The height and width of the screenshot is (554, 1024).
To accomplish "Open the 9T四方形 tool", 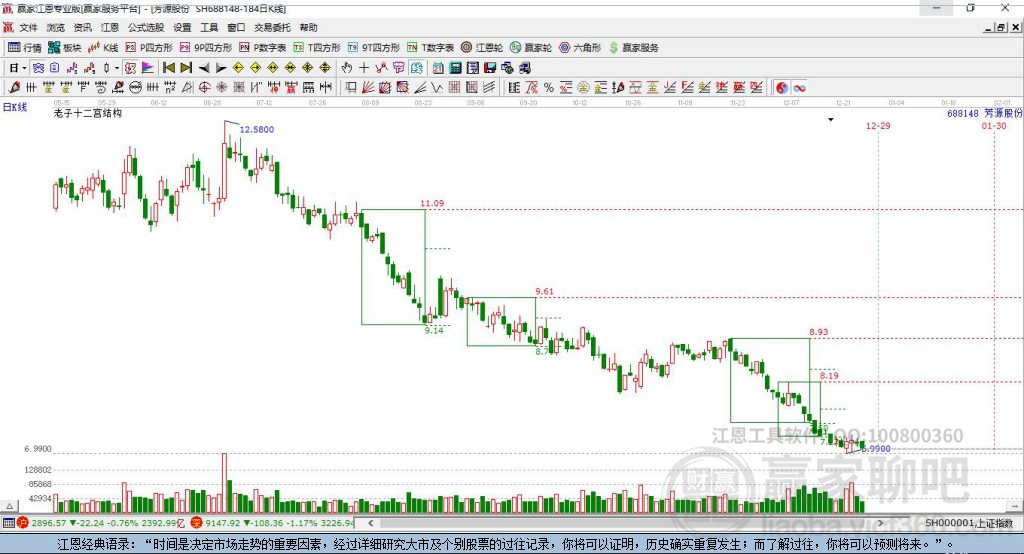I will [373, 48].
